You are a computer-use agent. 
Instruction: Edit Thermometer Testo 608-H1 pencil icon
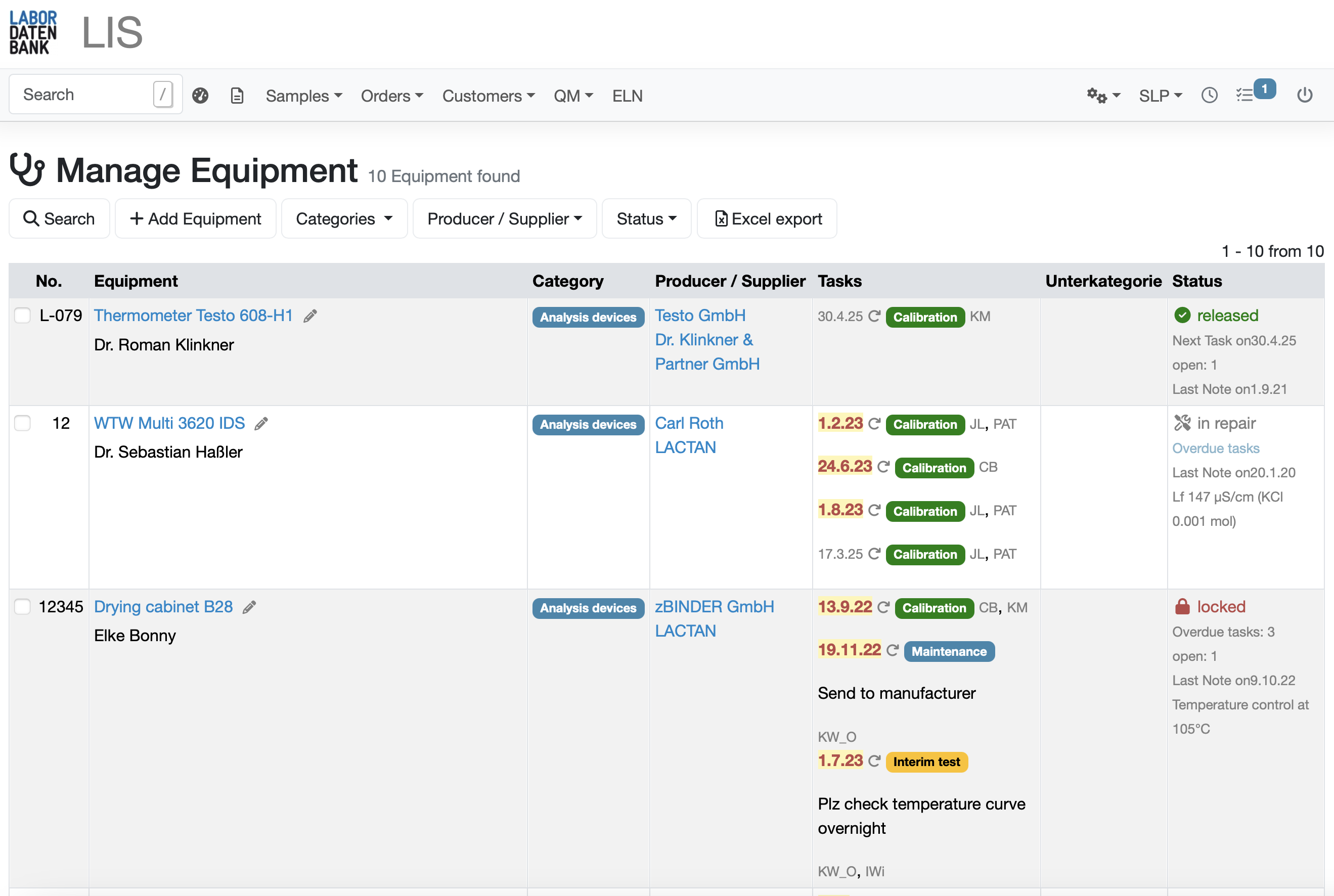pyautogui.click(x=310, y=316)
